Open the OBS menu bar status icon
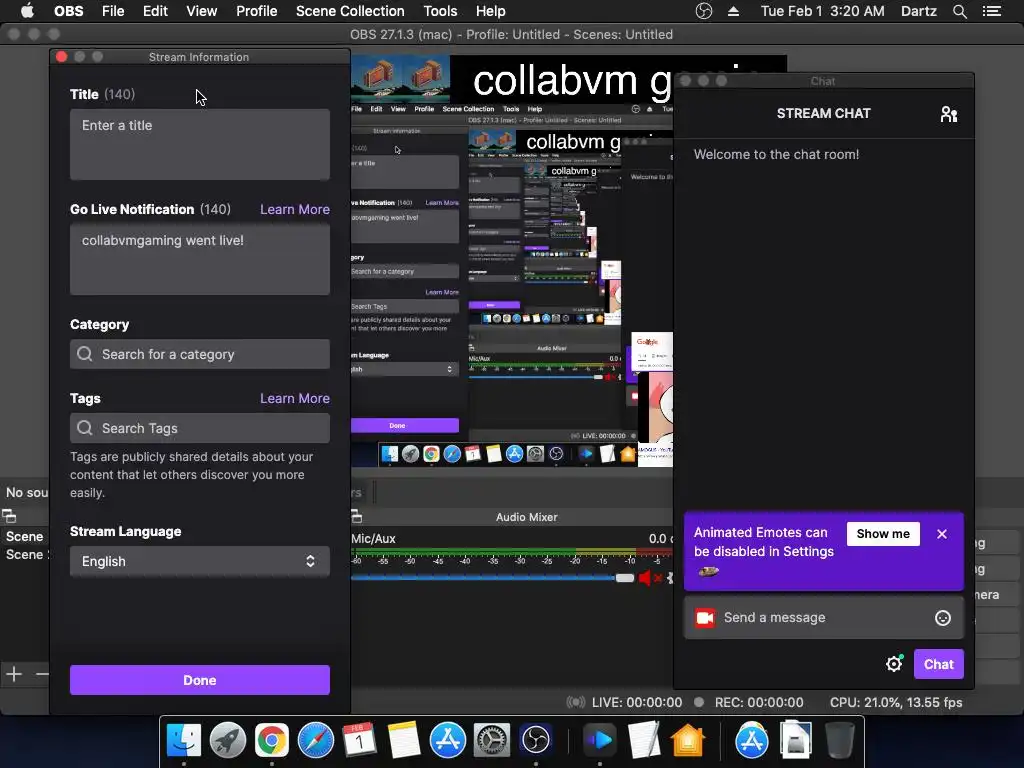Image resolution: width=1024 pixels, height=768 pixels. 703,11
